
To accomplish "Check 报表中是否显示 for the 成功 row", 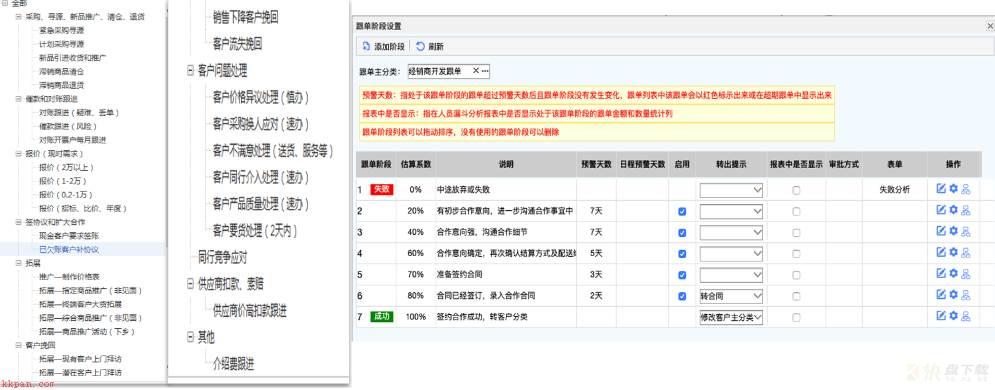I will tap(796, 317).
